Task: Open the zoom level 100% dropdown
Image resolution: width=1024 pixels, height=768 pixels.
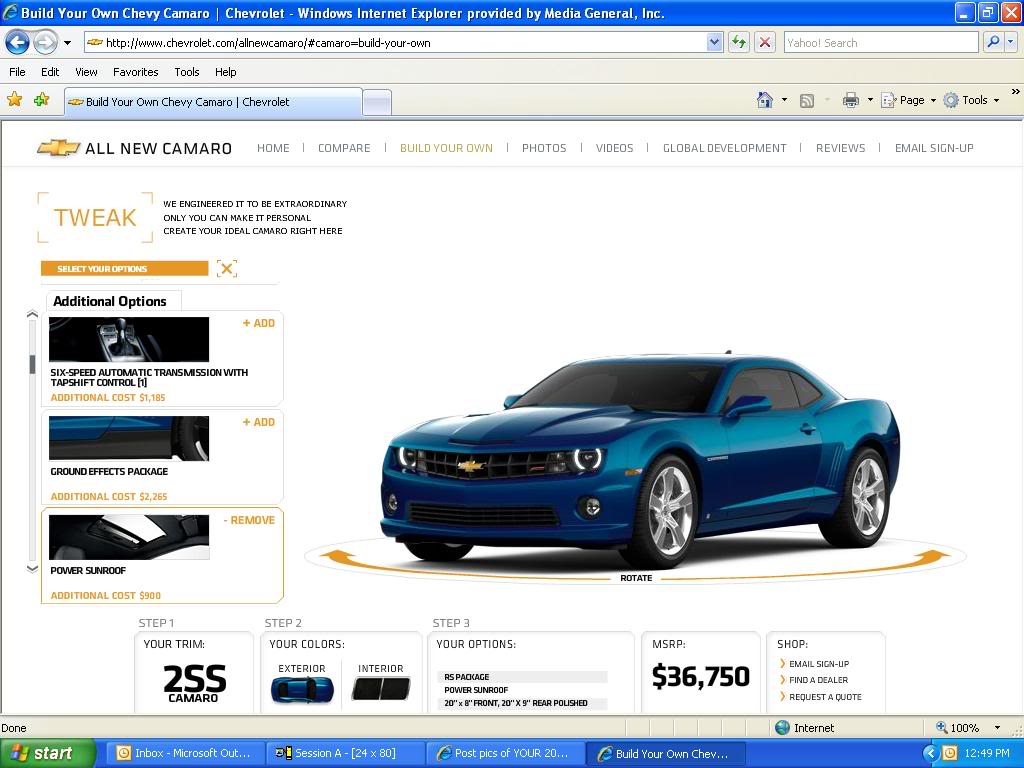Action: coord(997,728)
